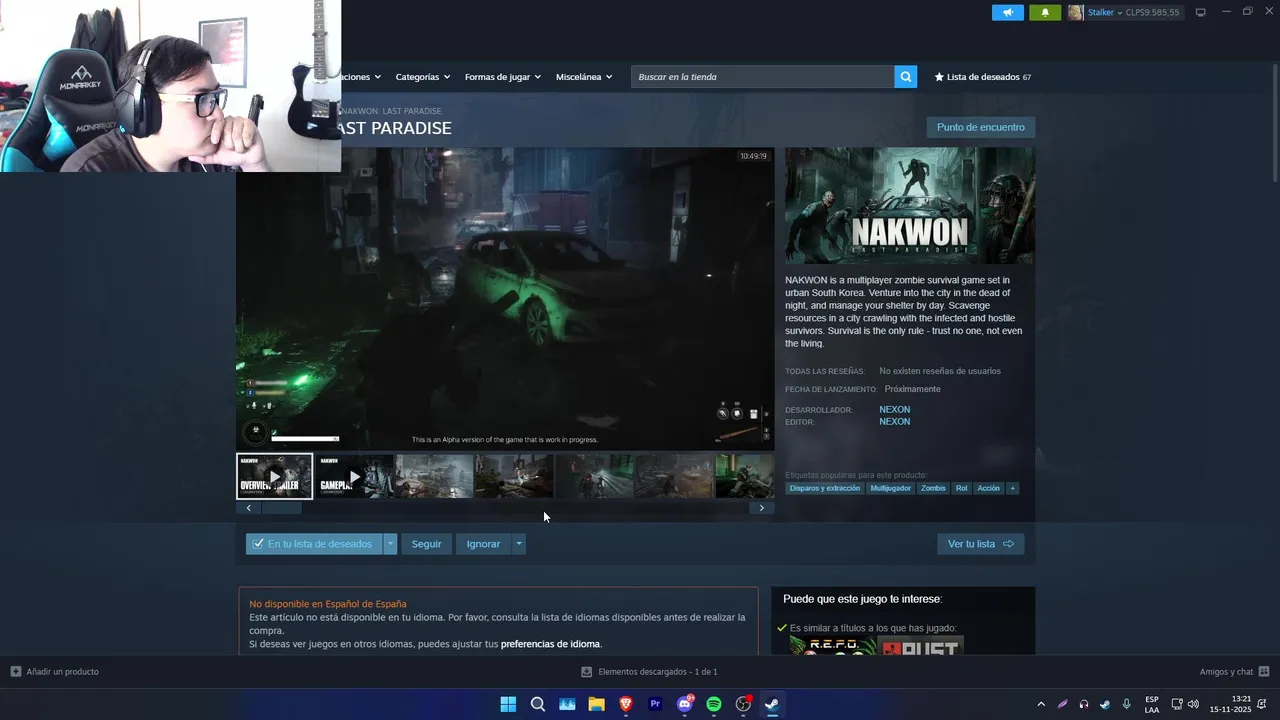Open the Miscelánea dropdown menu
1280x720 pixels.
[x=584, y=77]
